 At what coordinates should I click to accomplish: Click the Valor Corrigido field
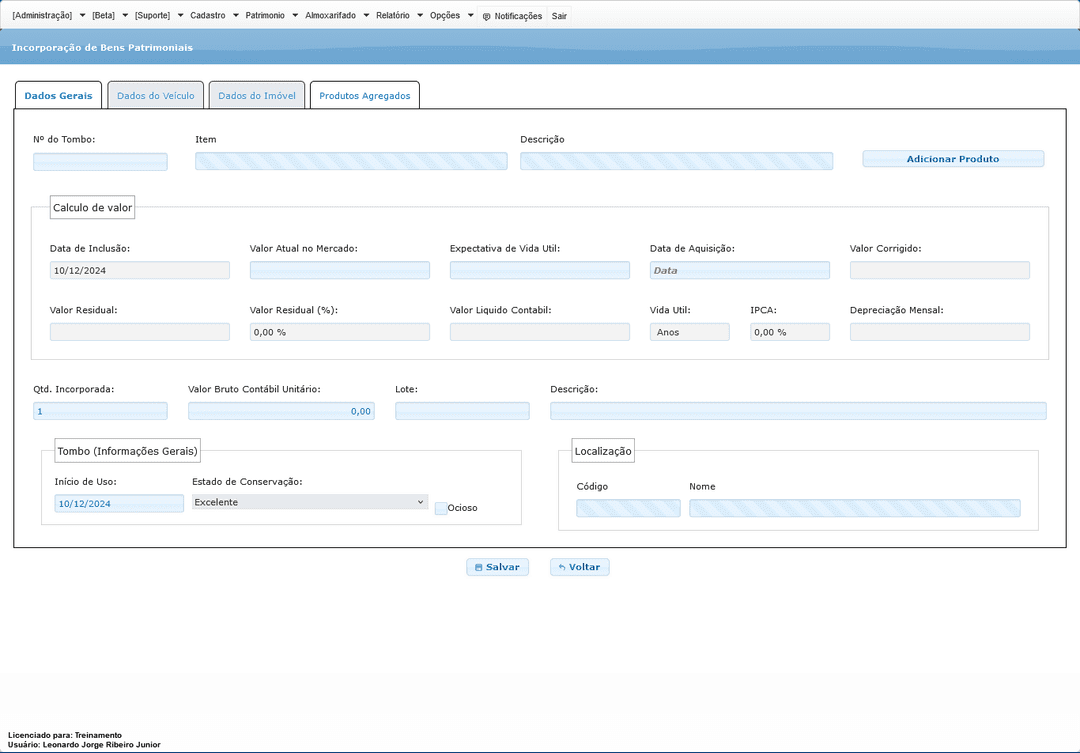pyautogui.click(x=939, y=270)
